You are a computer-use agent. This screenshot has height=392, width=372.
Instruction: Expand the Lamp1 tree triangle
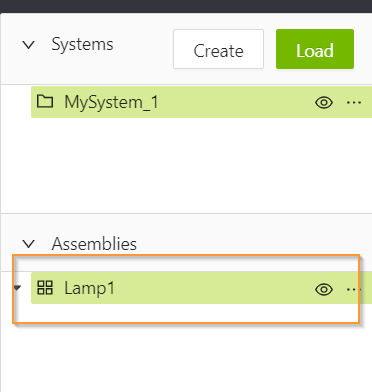17,287
